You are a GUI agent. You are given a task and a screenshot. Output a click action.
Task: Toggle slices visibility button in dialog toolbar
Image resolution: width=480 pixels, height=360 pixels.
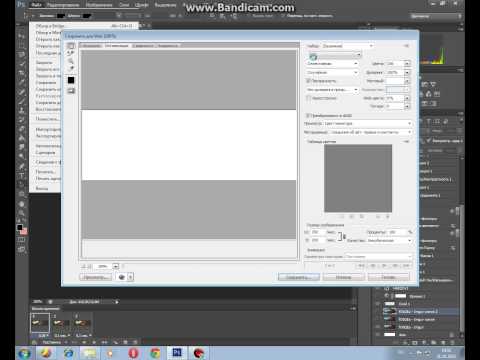click(x=71, y=91)
